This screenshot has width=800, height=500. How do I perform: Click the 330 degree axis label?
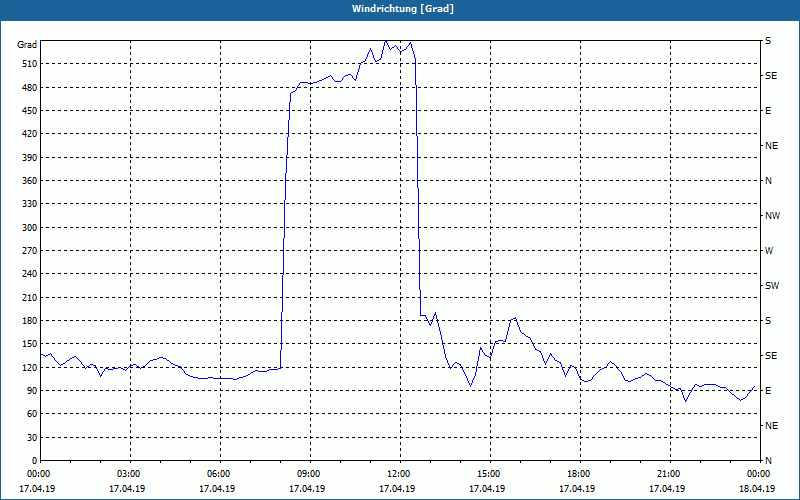point(29,204)
